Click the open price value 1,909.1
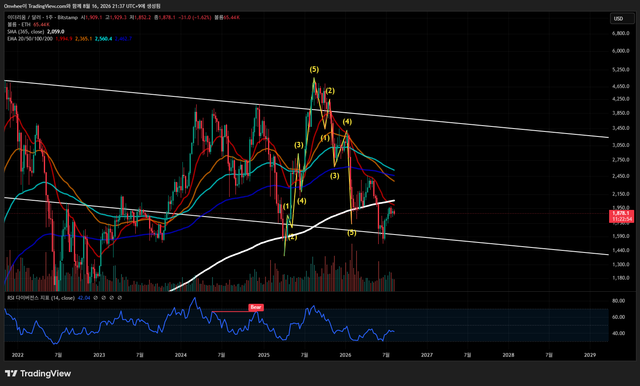 [93, 18]
